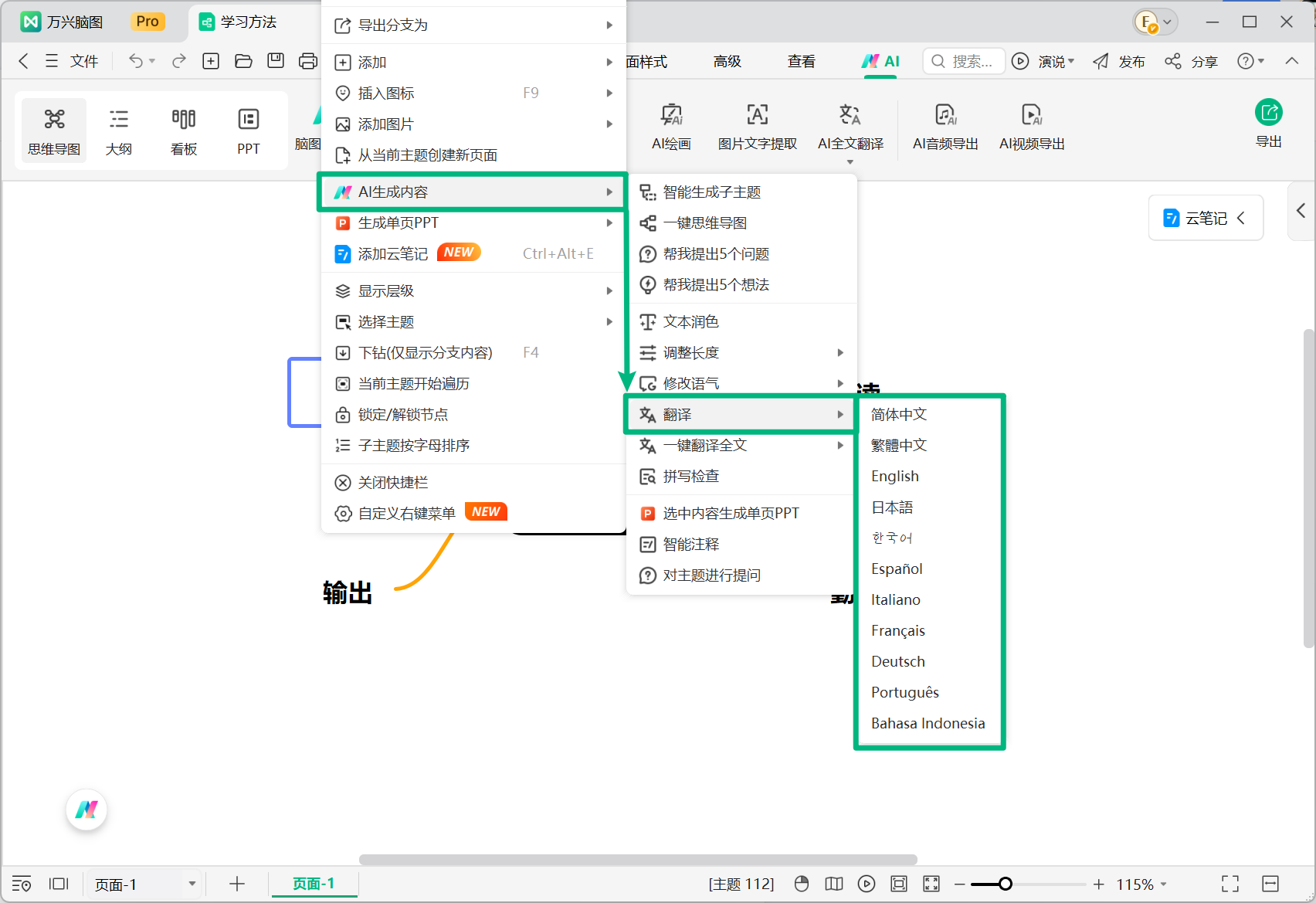Open the AI音频导出 audio export tool
Image resolution: width=1316 pixels, height=903 pixels.
(x=945, y=127)
